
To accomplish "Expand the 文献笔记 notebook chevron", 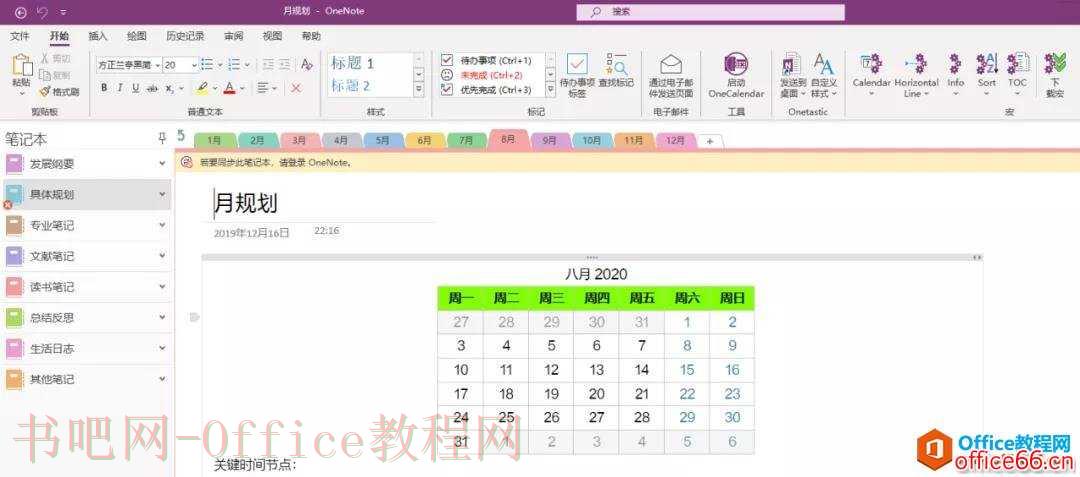I will [163, 256].
